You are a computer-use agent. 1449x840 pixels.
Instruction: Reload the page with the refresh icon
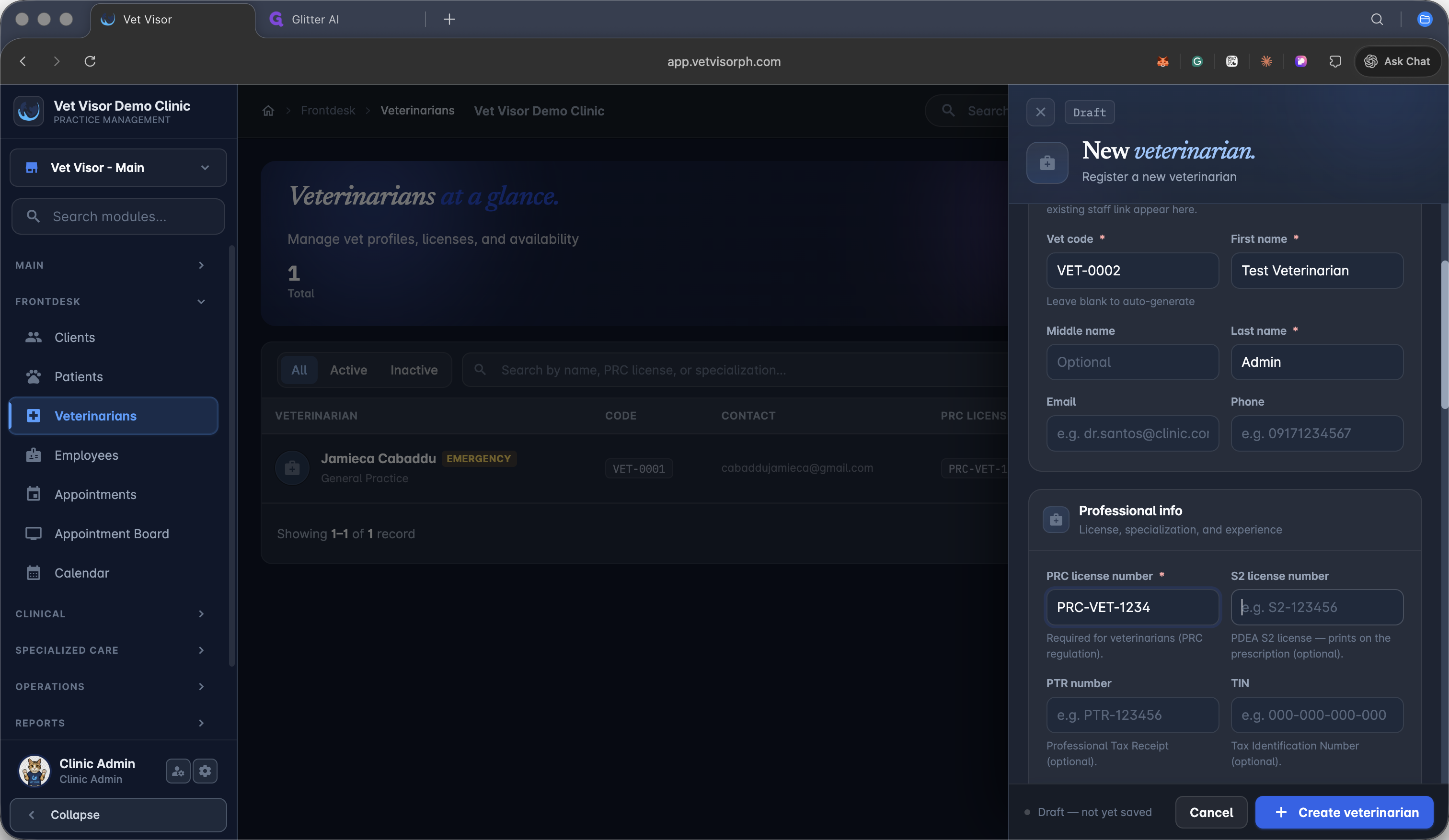click(90, 61)
